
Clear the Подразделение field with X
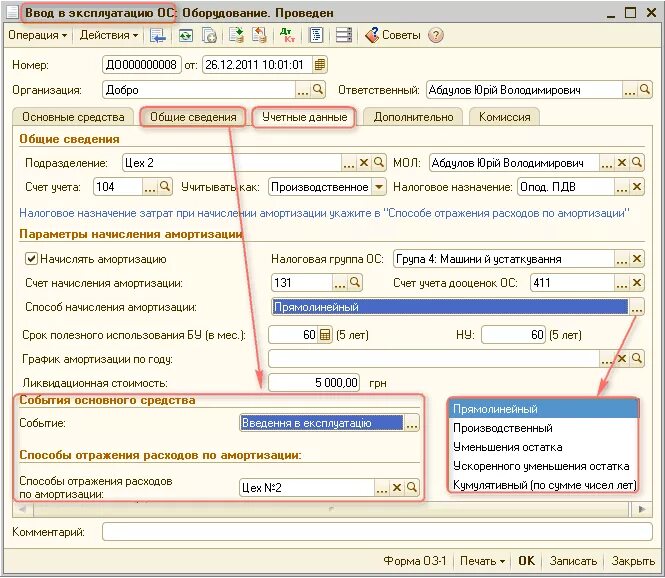point(364,163)
